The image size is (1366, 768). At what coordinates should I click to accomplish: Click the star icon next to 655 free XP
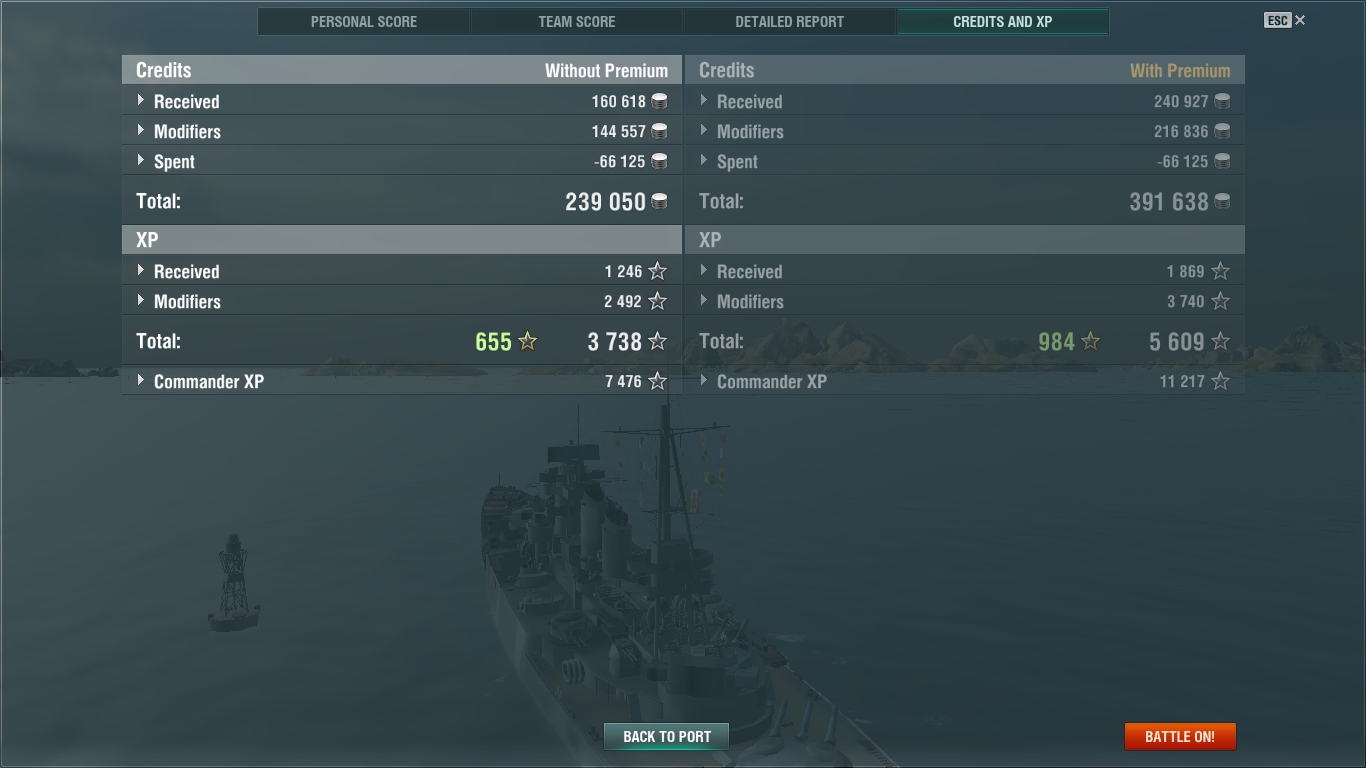pos(528,342)
